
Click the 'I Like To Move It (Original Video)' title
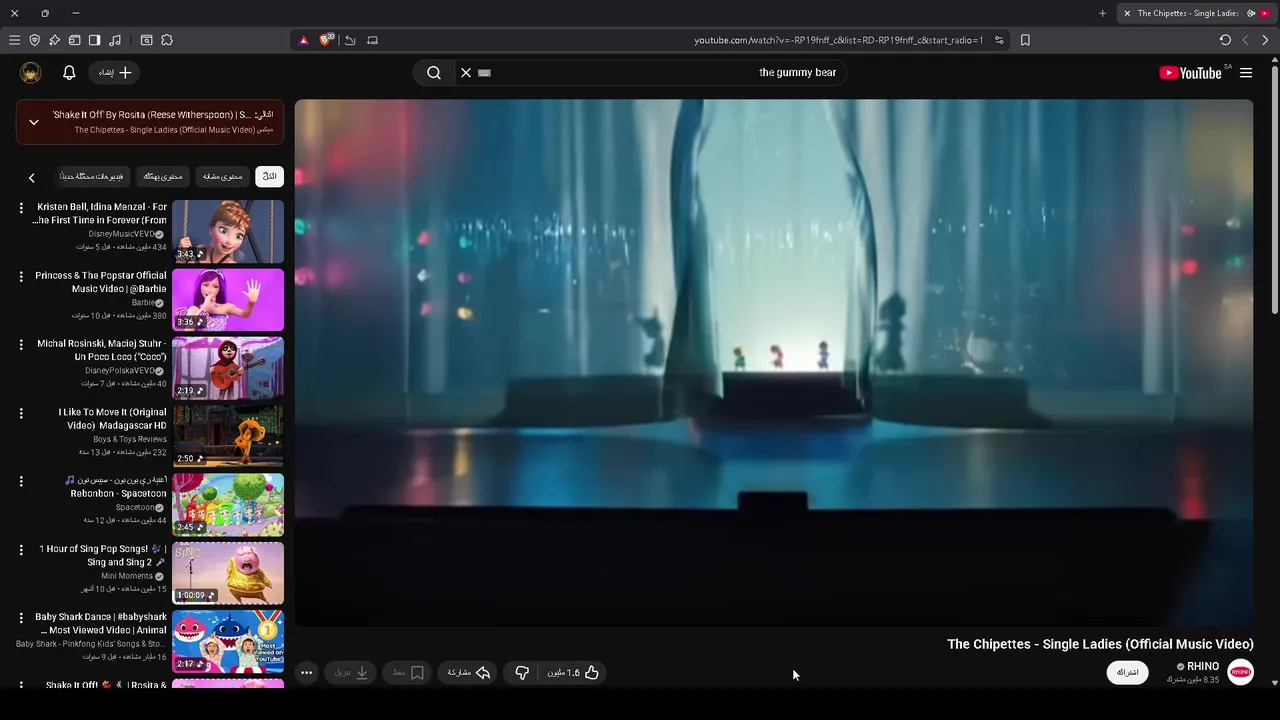(x=112, y=418)
